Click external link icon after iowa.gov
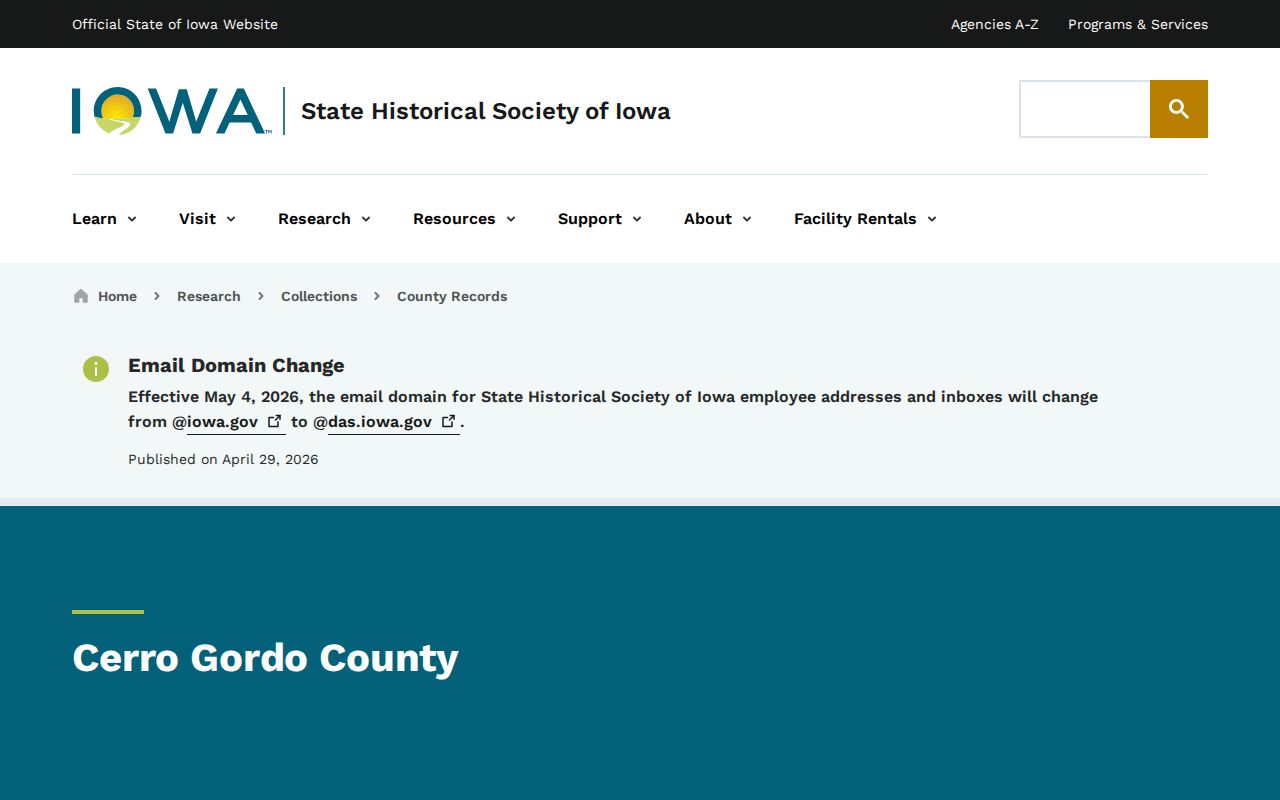This screenshot has width=1280, height=800. (x=274, y=421)
